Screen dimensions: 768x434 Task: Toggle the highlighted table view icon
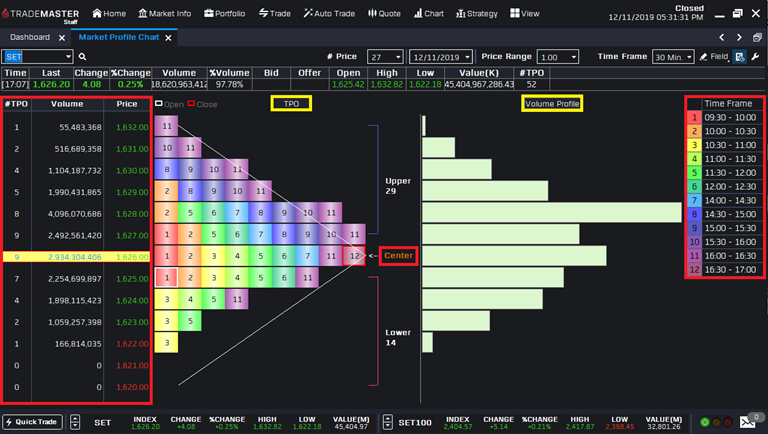click(740, 57)
